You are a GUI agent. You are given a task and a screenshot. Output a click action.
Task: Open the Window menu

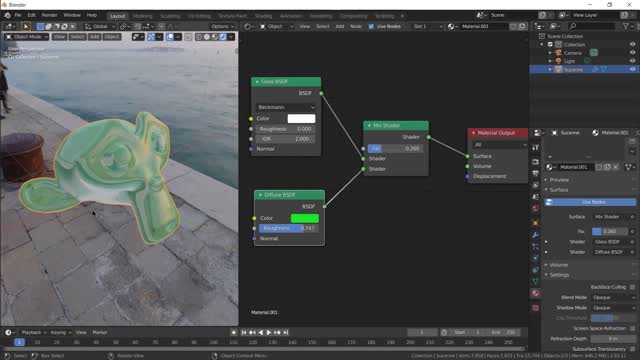(72, 15)
